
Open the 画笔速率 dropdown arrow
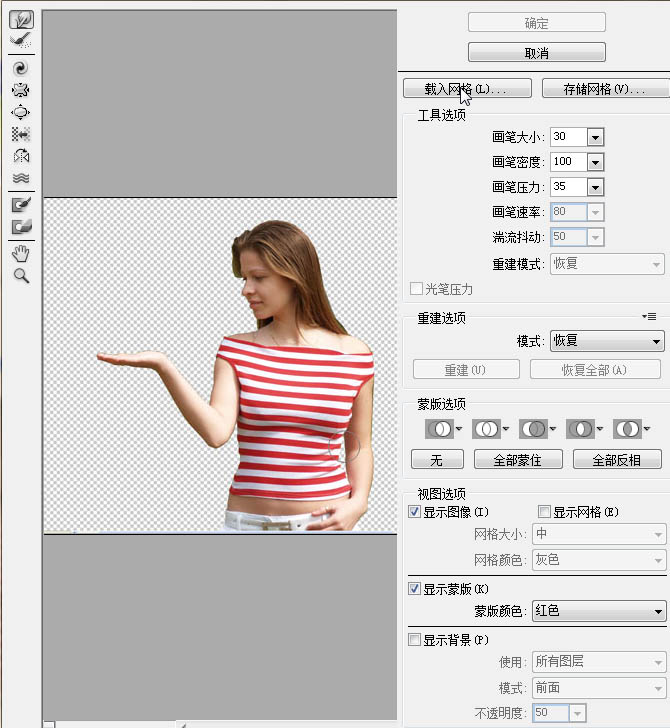tap(595, 213)
